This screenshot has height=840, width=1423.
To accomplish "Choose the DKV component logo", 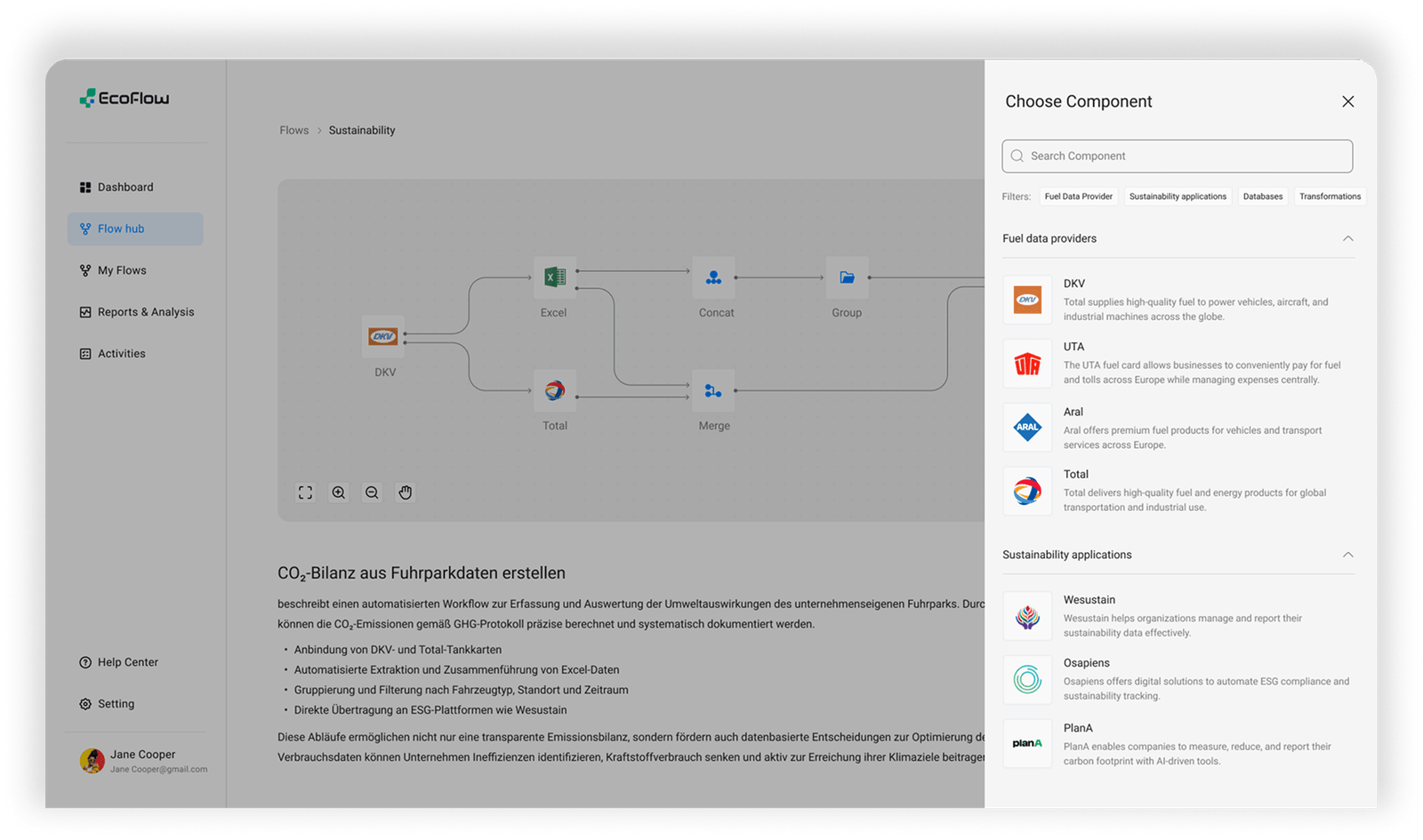I will pyautogui.click(x=1027, y=300).
